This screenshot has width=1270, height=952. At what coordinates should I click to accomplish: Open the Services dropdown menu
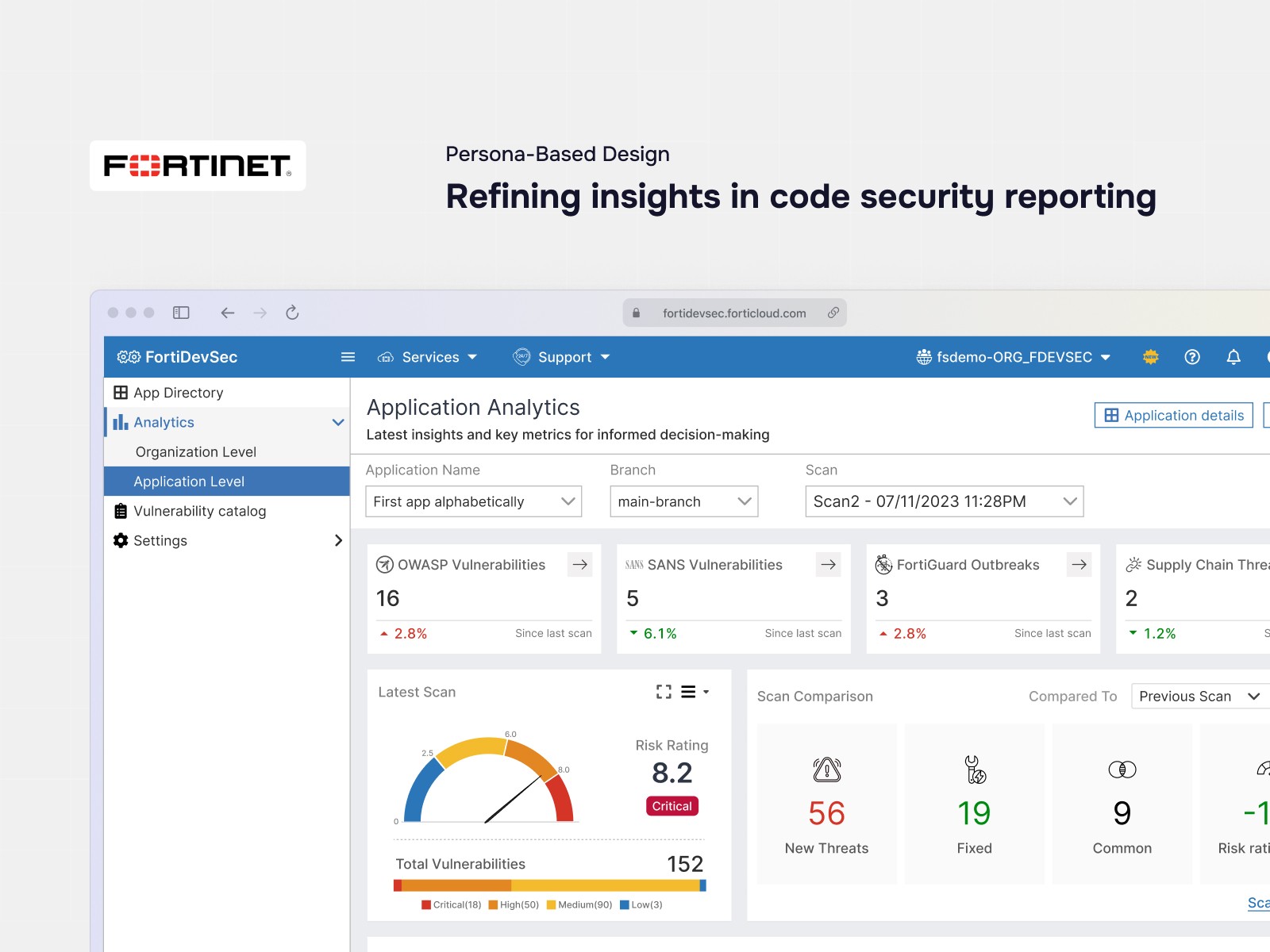[428, 357]
